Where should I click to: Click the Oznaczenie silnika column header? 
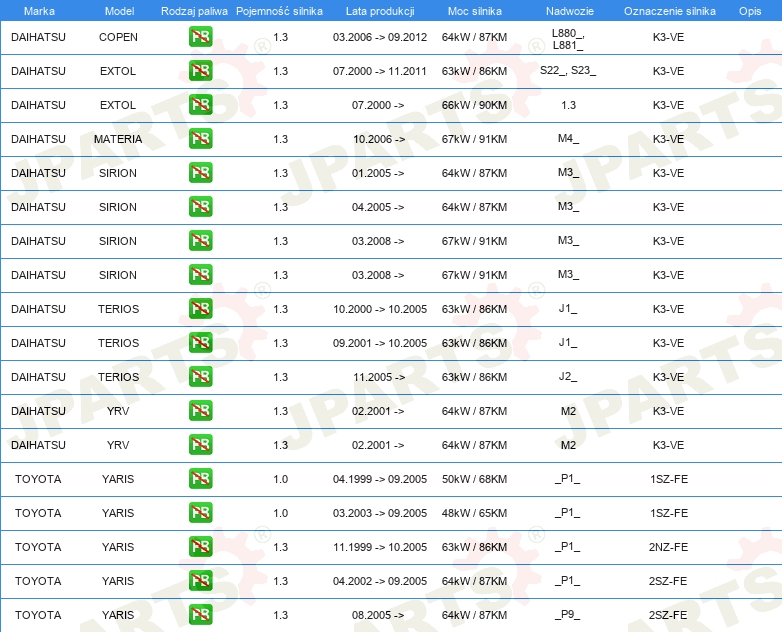669,11
